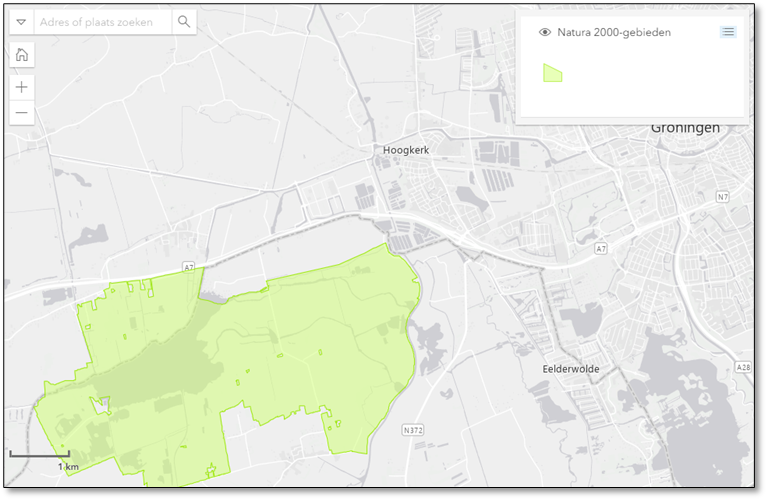Viewport: 768px width, 500px height.
Task: Click the Groningen city label
Action: [x=685, y=128]
